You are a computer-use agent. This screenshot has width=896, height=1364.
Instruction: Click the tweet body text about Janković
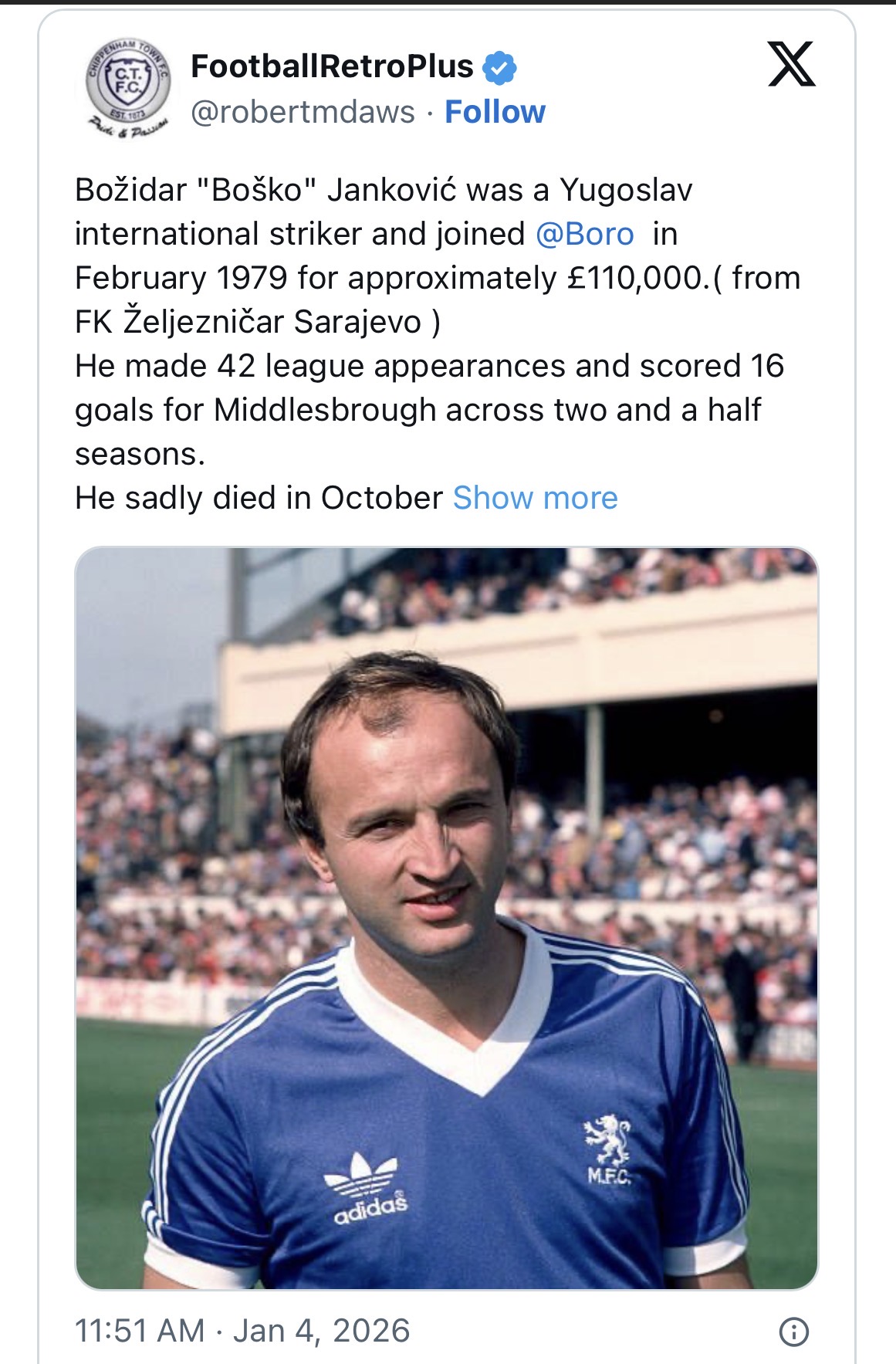tap(437, 344)
